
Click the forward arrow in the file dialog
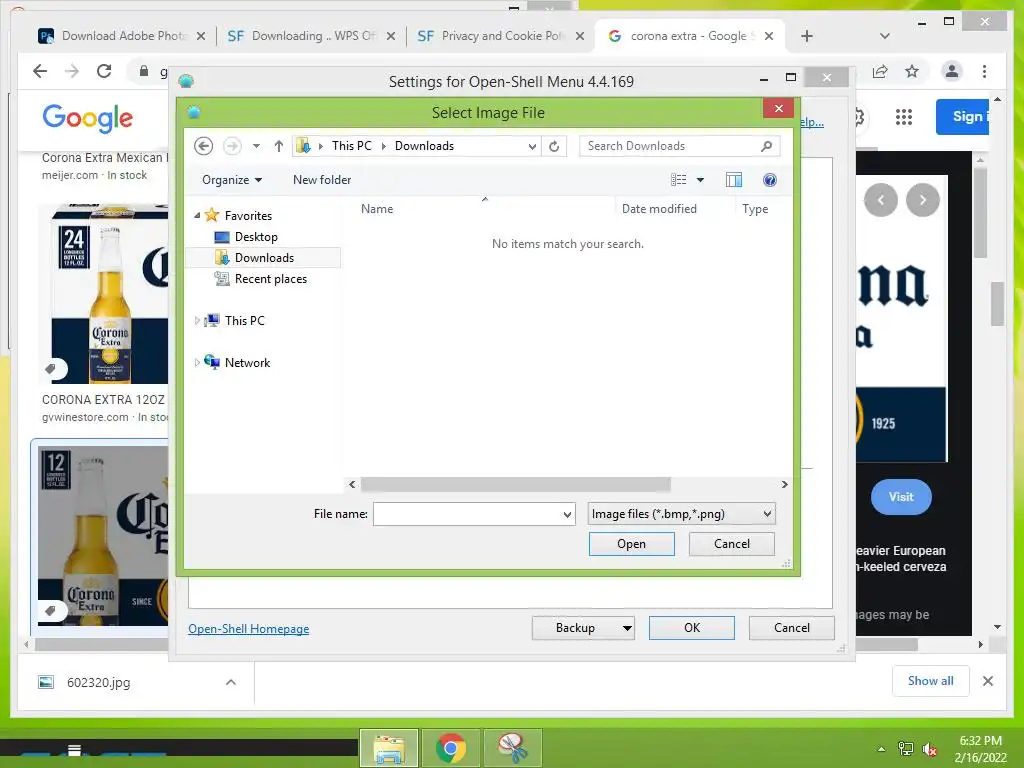[232, 146]
